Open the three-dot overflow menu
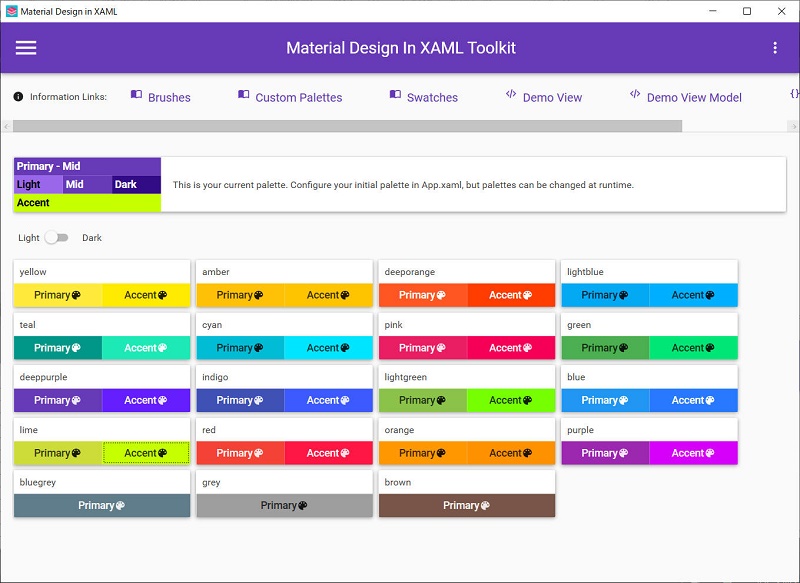The height and width of the screenshot is (583, 800). [x=774, y=47]
